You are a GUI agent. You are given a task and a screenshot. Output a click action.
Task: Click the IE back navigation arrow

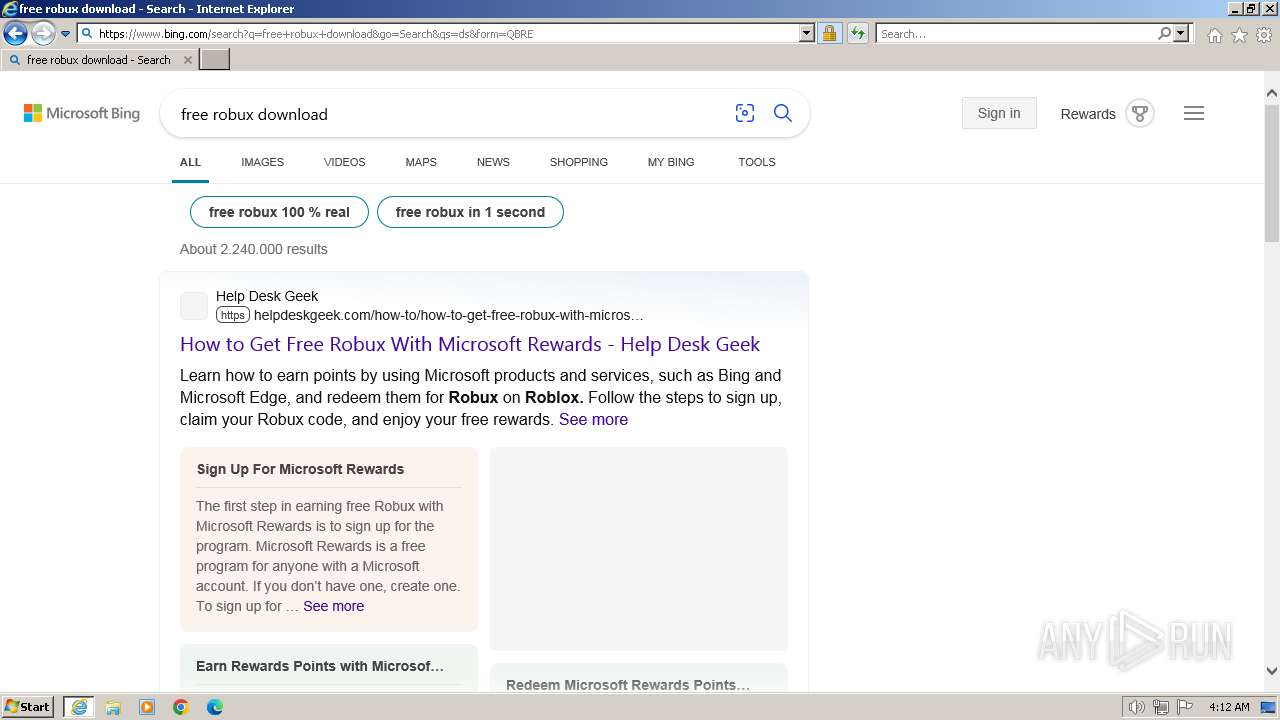(x=15, y=33)
